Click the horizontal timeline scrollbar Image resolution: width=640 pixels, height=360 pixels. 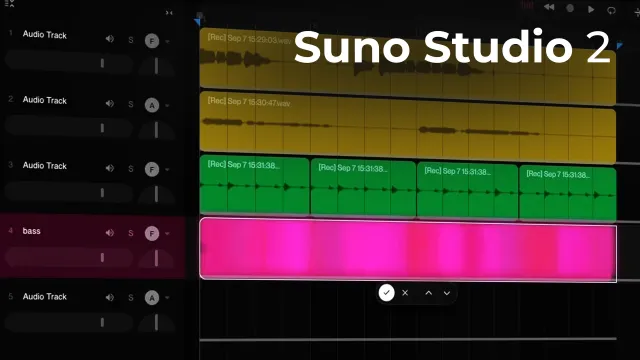point(408,339)
